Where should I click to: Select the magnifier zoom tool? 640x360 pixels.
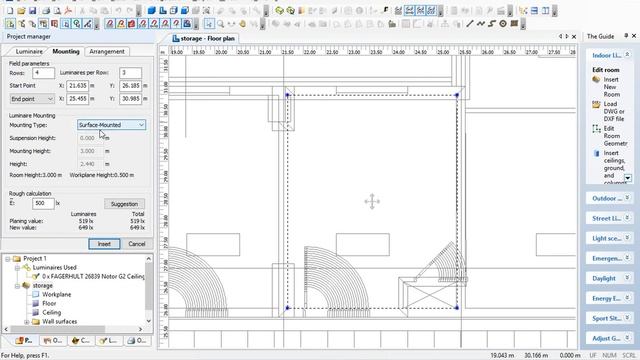220,24
